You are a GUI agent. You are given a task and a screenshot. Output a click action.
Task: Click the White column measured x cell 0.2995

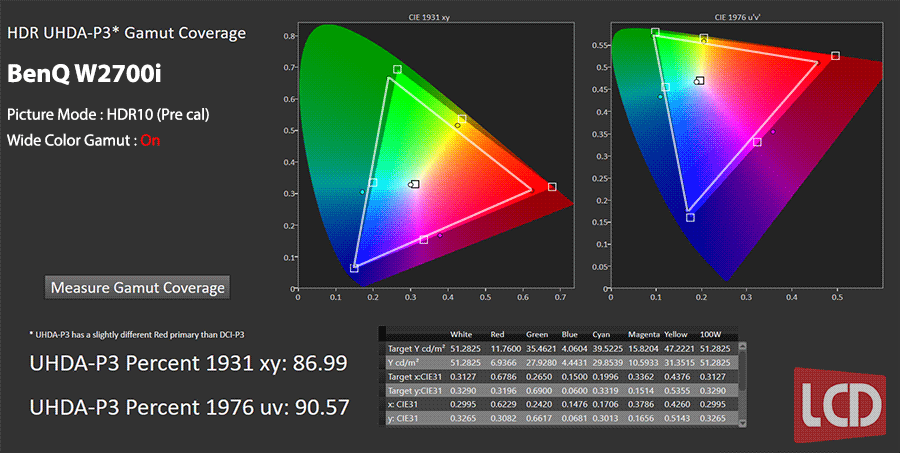click(x=463, y=405)
